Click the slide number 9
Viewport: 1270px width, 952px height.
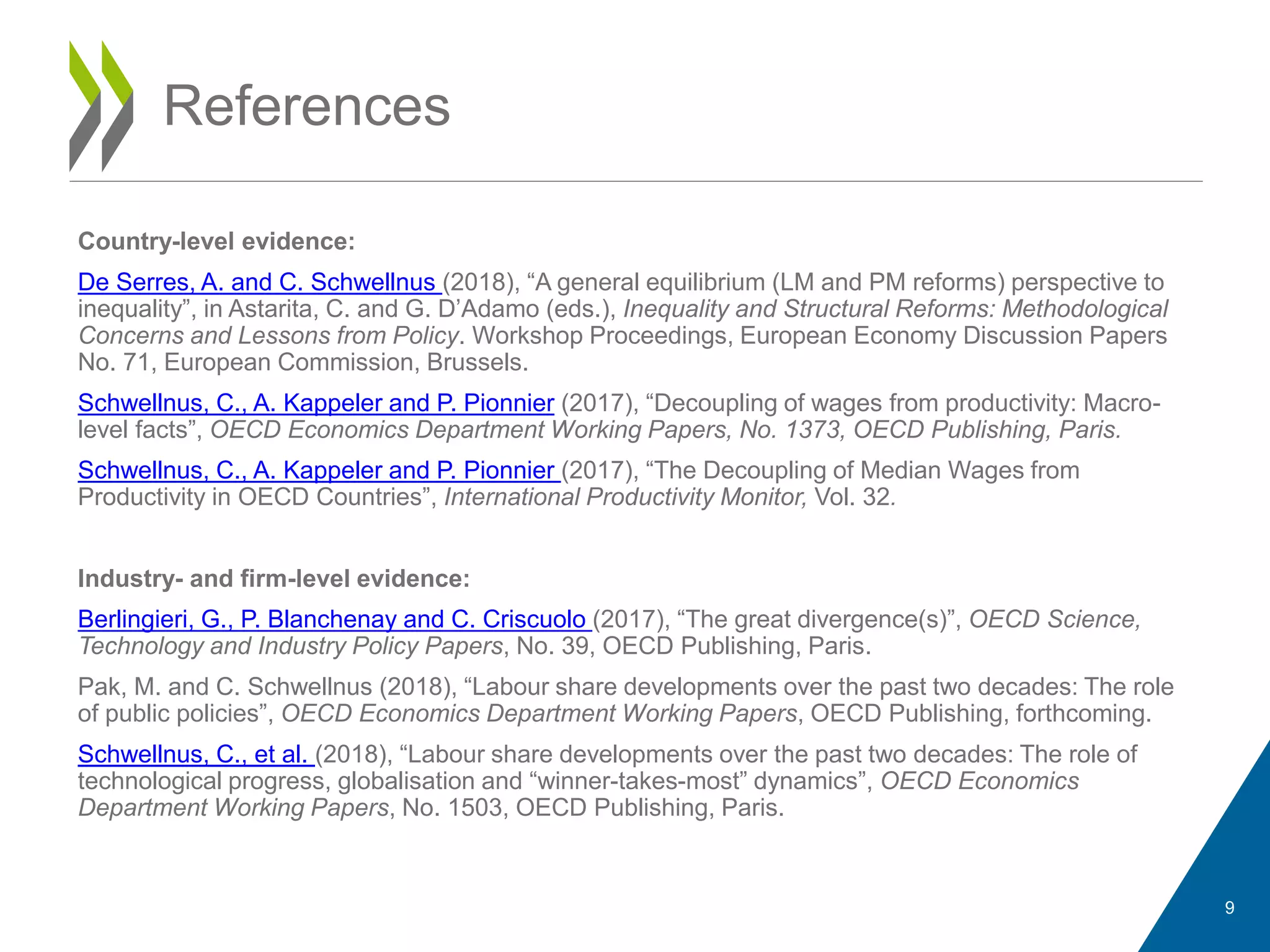[1229, 908]
